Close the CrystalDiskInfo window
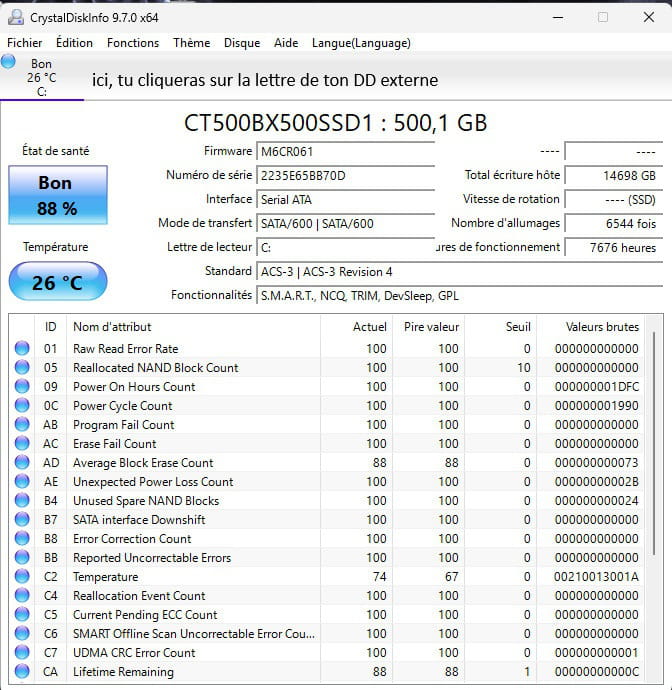 tap(649, 18)
